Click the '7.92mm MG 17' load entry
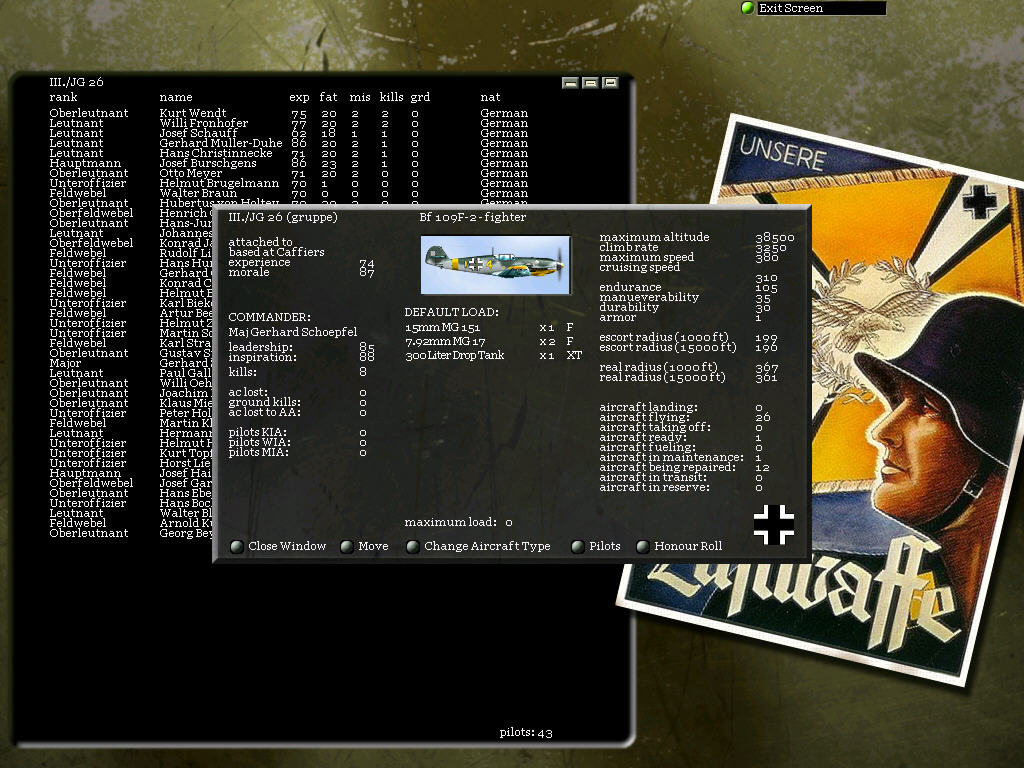 click(x=445, y=342)
